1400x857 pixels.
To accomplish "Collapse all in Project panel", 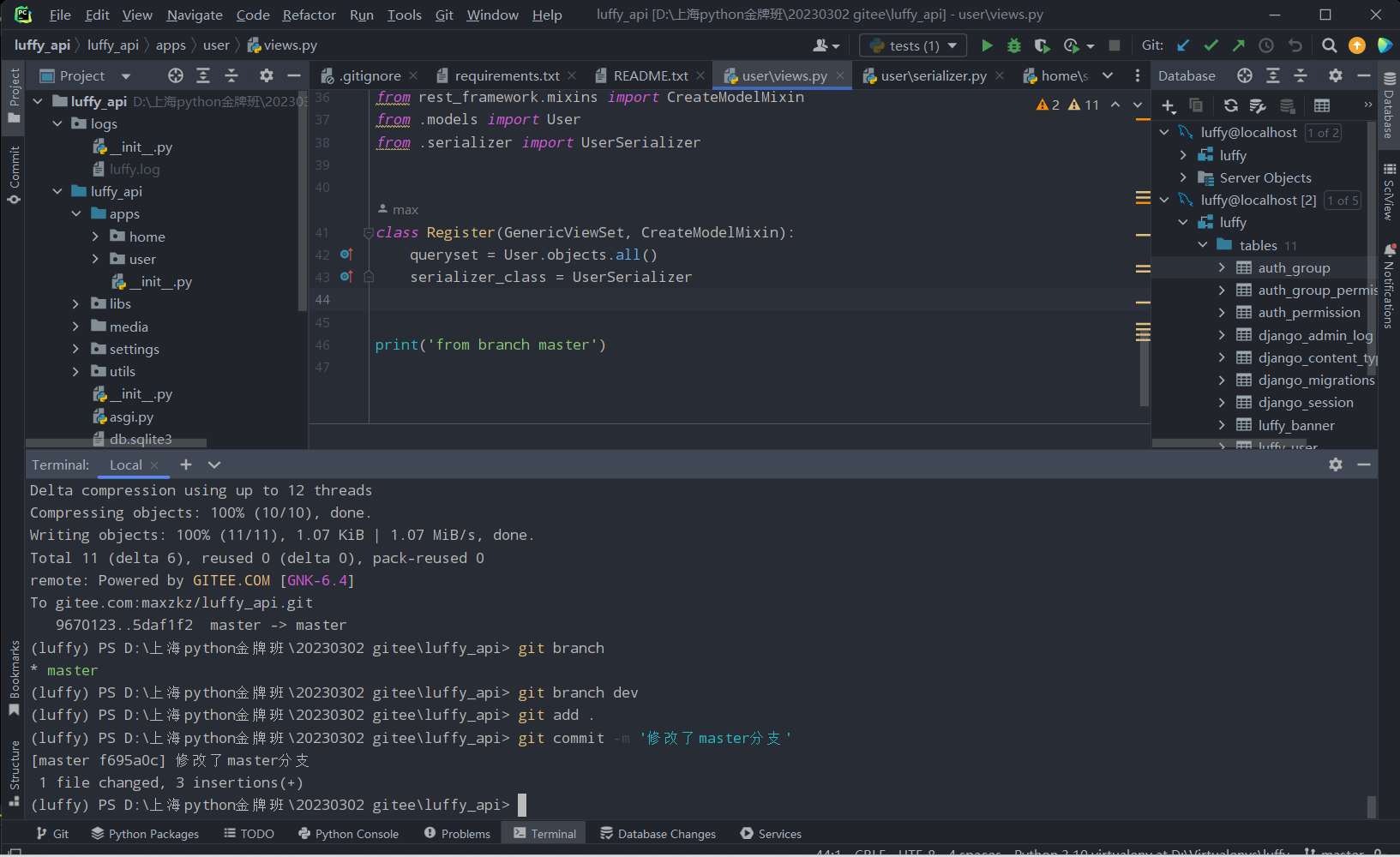I will (x=231, y=75).
